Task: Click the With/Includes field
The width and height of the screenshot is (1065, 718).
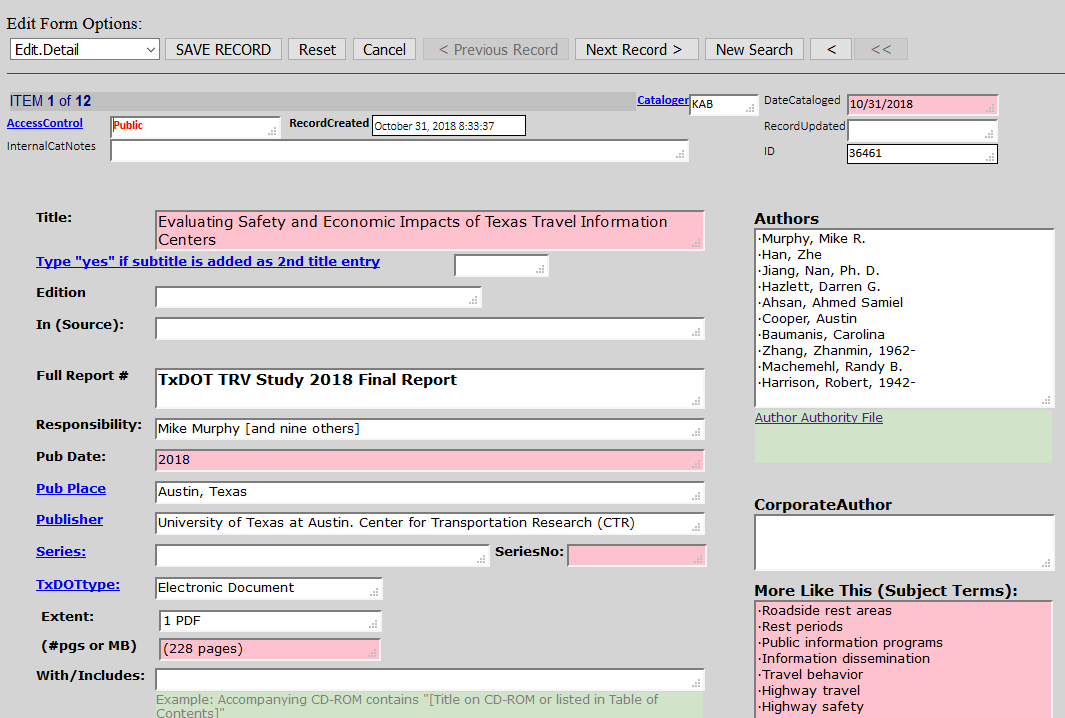Action: 429,679
